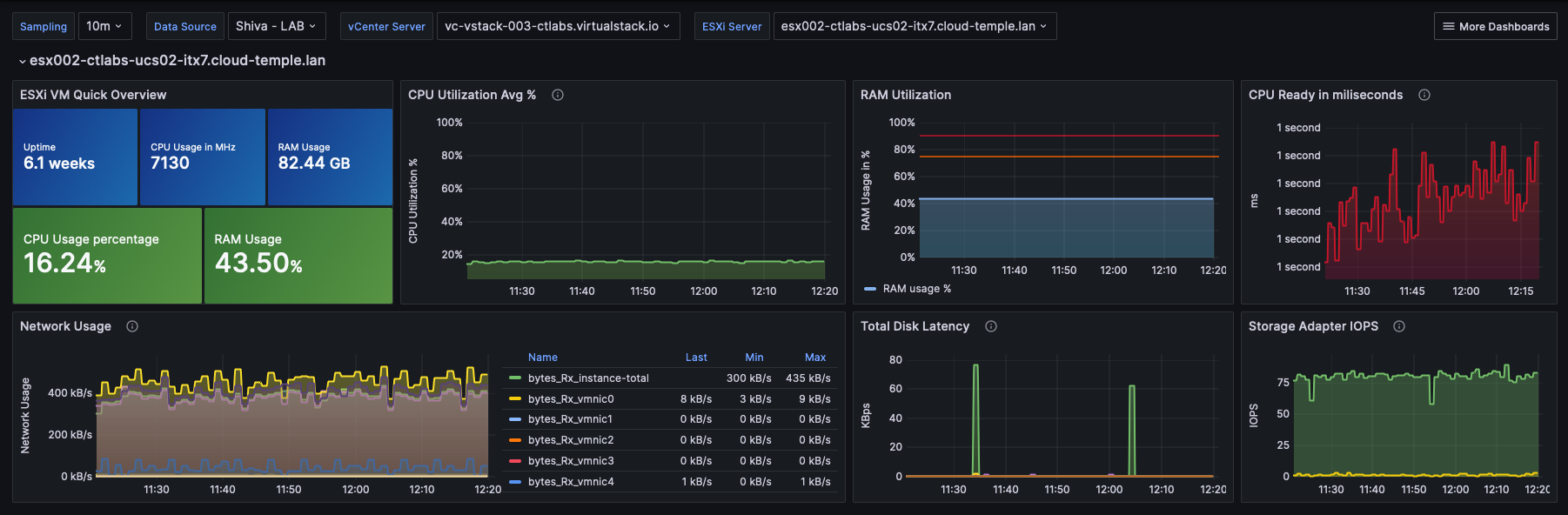This screenshot has height=515, width=1568.
Task: Click the RAM usage % legend item
Action: click(916, 289)
